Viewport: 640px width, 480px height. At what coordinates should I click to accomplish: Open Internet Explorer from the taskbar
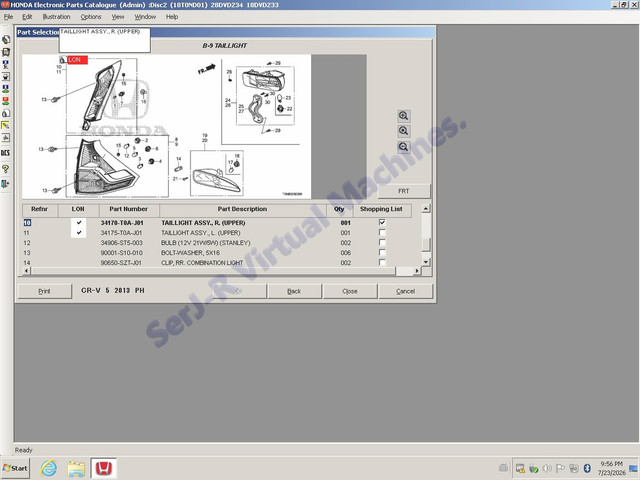pyautogui.click(x=49, y=468)
